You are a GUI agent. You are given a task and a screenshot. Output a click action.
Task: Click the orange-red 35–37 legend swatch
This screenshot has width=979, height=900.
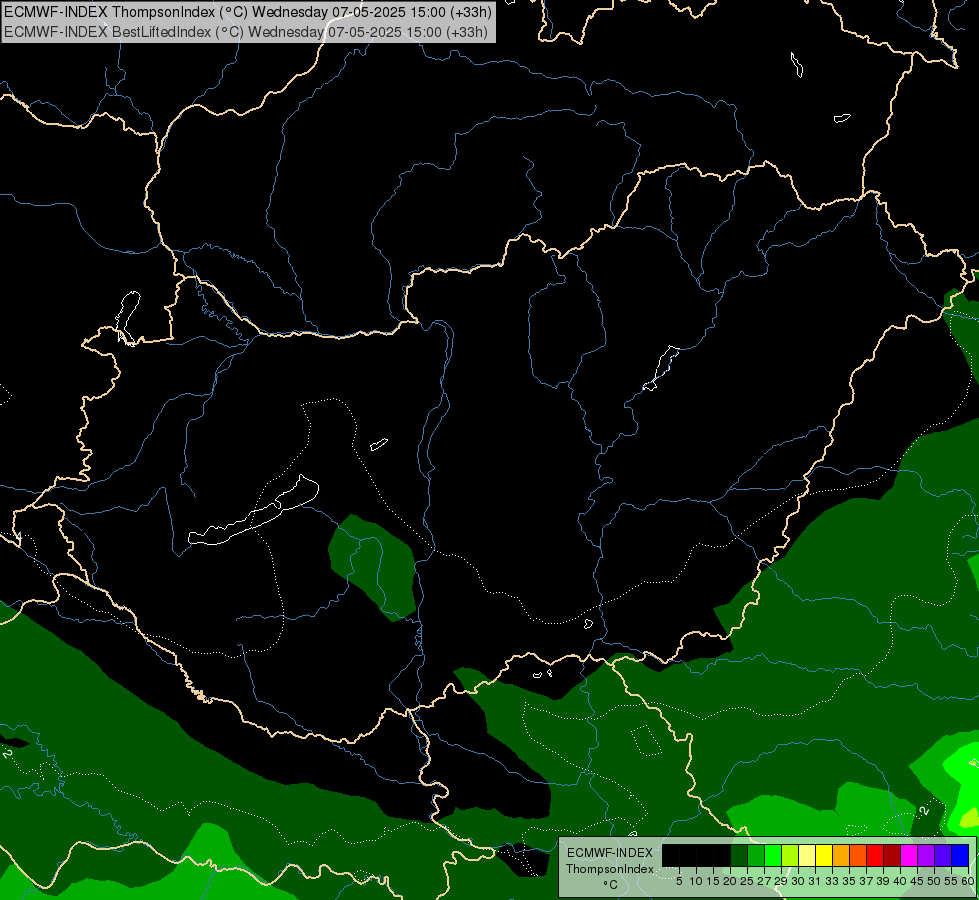[x=858, y=855]
